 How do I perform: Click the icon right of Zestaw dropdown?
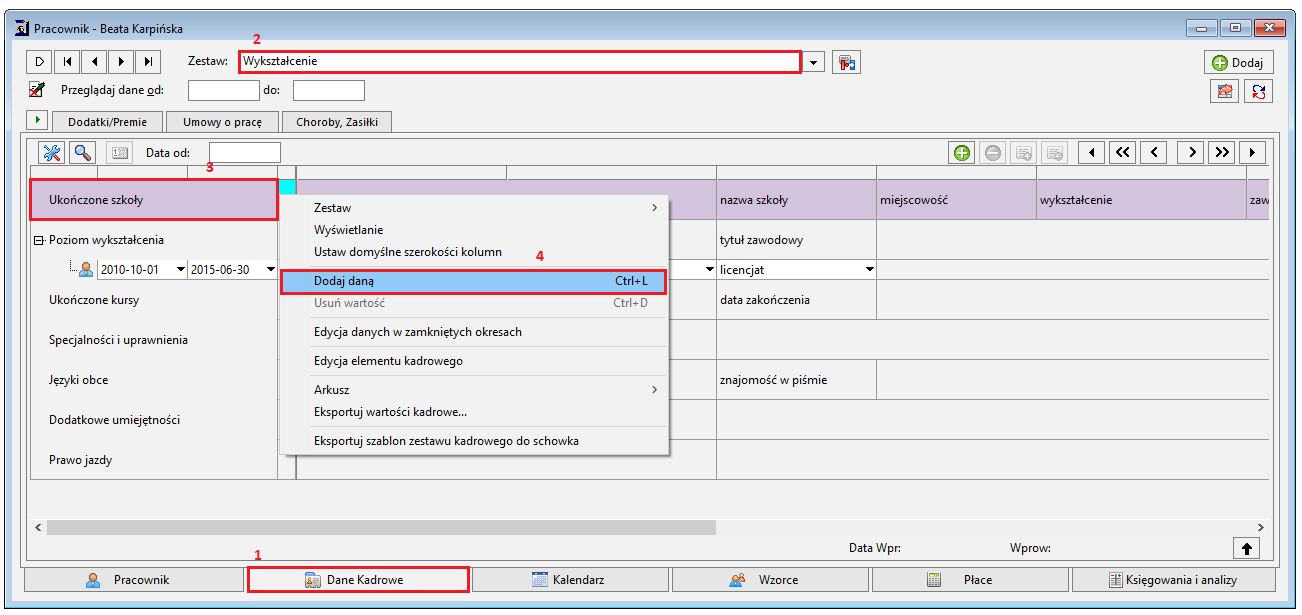pyautogui.click(x=846, y=62)
